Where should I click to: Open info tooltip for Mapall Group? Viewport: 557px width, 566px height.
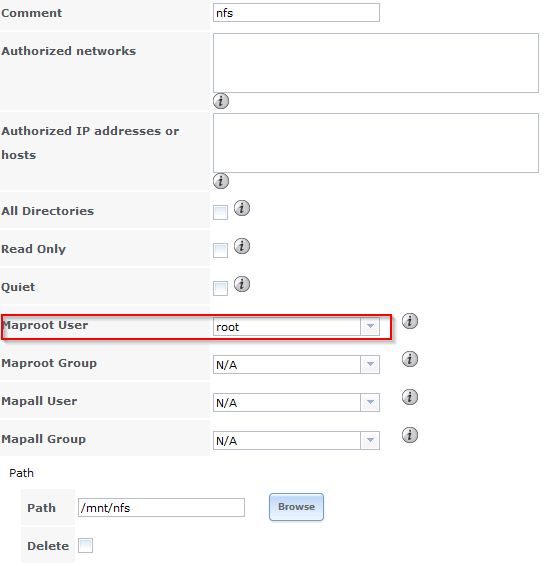click(x=410, y=435)
